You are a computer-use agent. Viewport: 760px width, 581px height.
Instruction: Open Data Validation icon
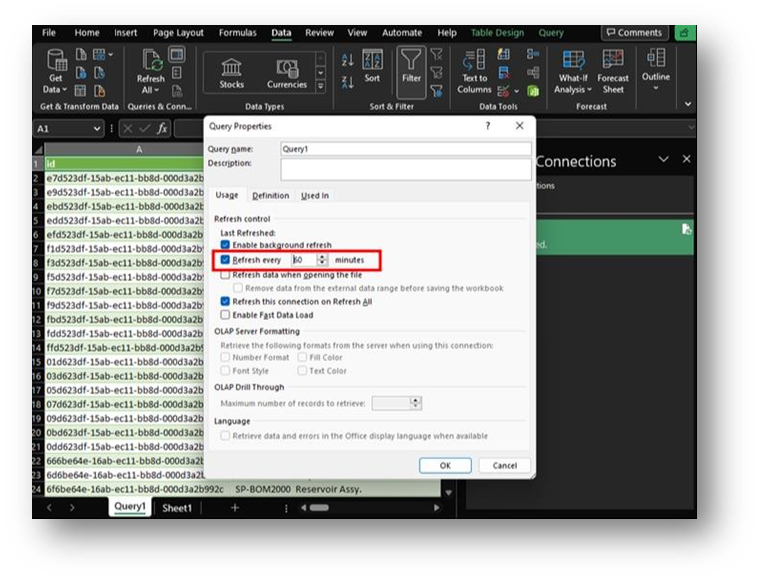pos(504,91)
